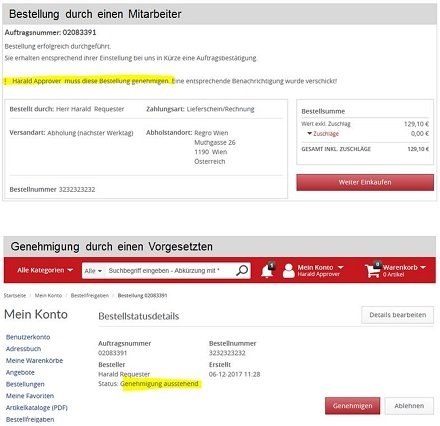
Task: Open the notification bell icon
Action: pos(267,270)
